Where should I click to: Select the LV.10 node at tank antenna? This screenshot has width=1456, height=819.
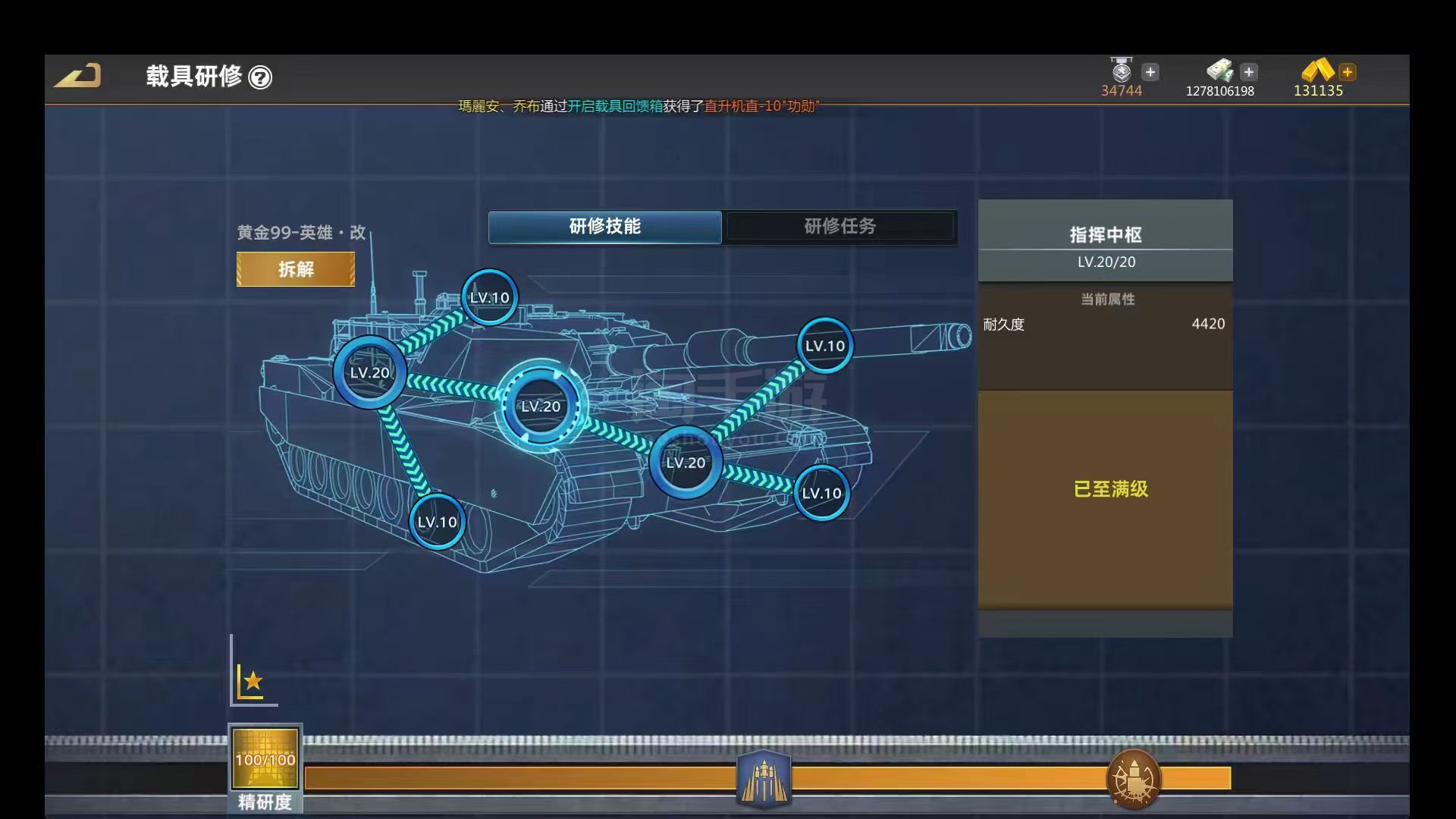tap(489, 297)
